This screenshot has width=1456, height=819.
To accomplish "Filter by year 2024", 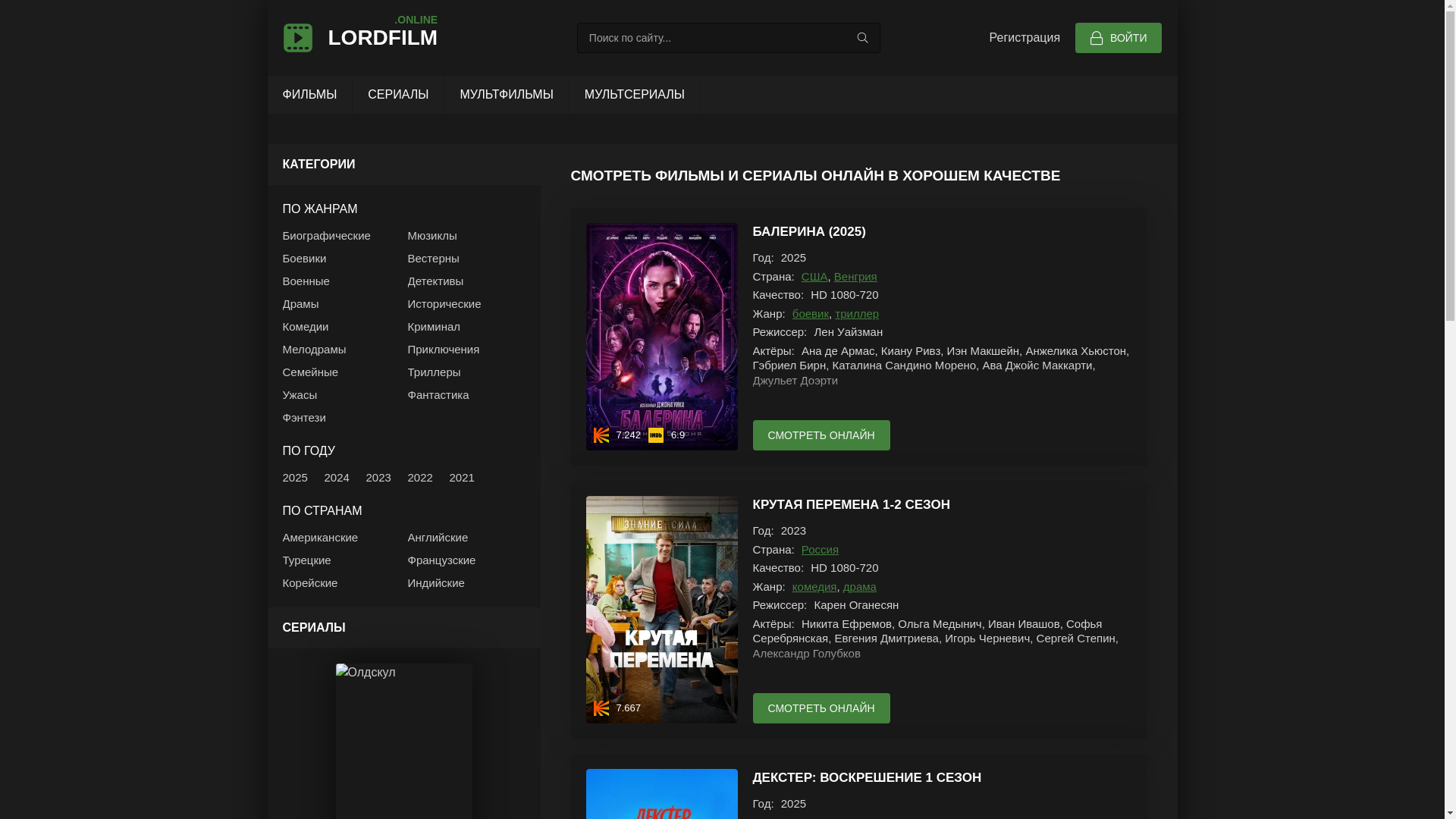I will [x=337, y=478].
